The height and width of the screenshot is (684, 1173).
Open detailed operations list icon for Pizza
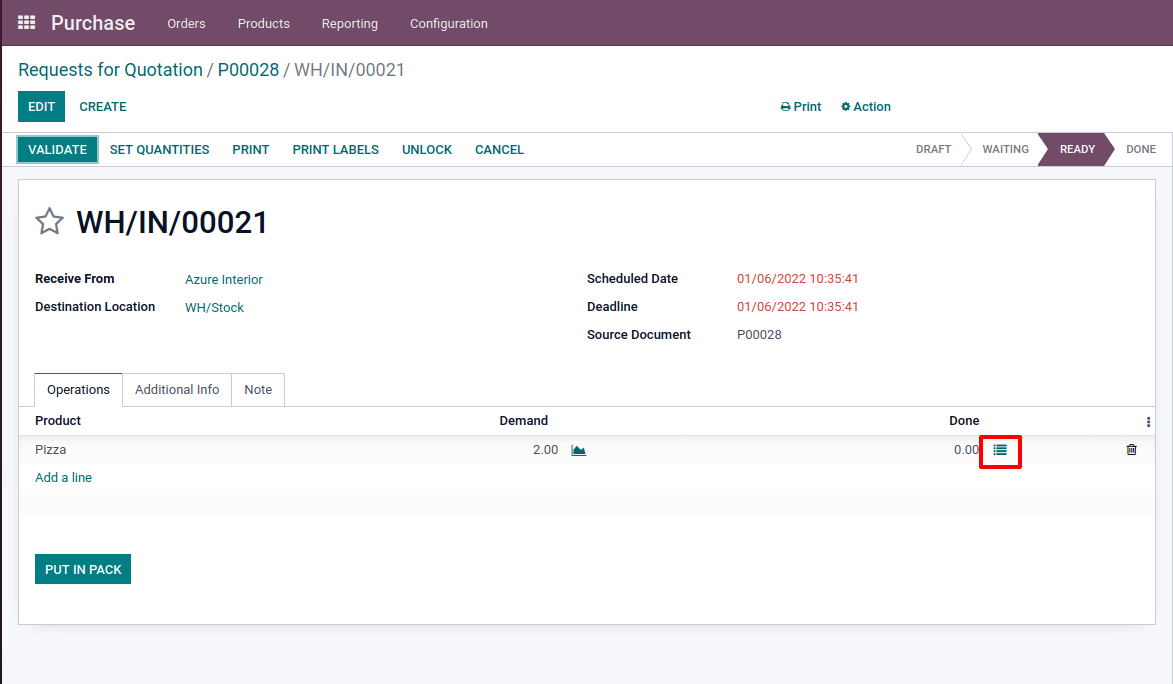pyautogui.click(x=1000, y=450)
